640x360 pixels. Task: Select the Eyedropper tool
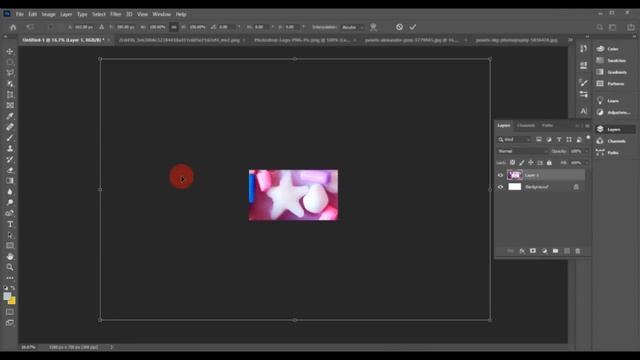10,116
